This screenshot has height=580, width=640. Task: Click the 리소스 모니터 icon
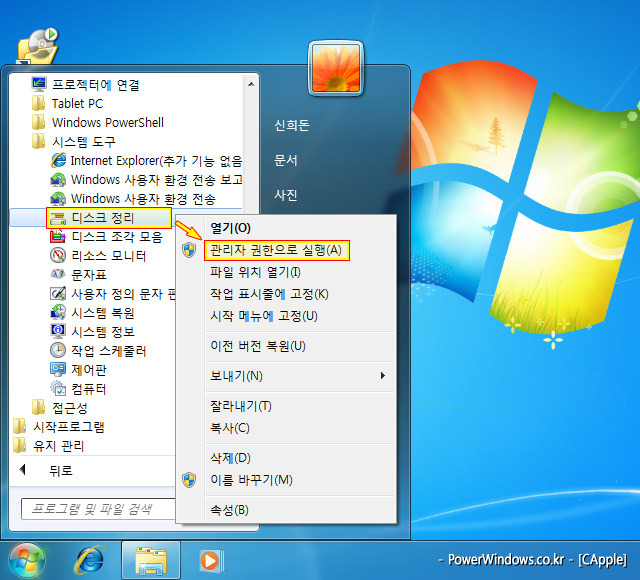58,256
